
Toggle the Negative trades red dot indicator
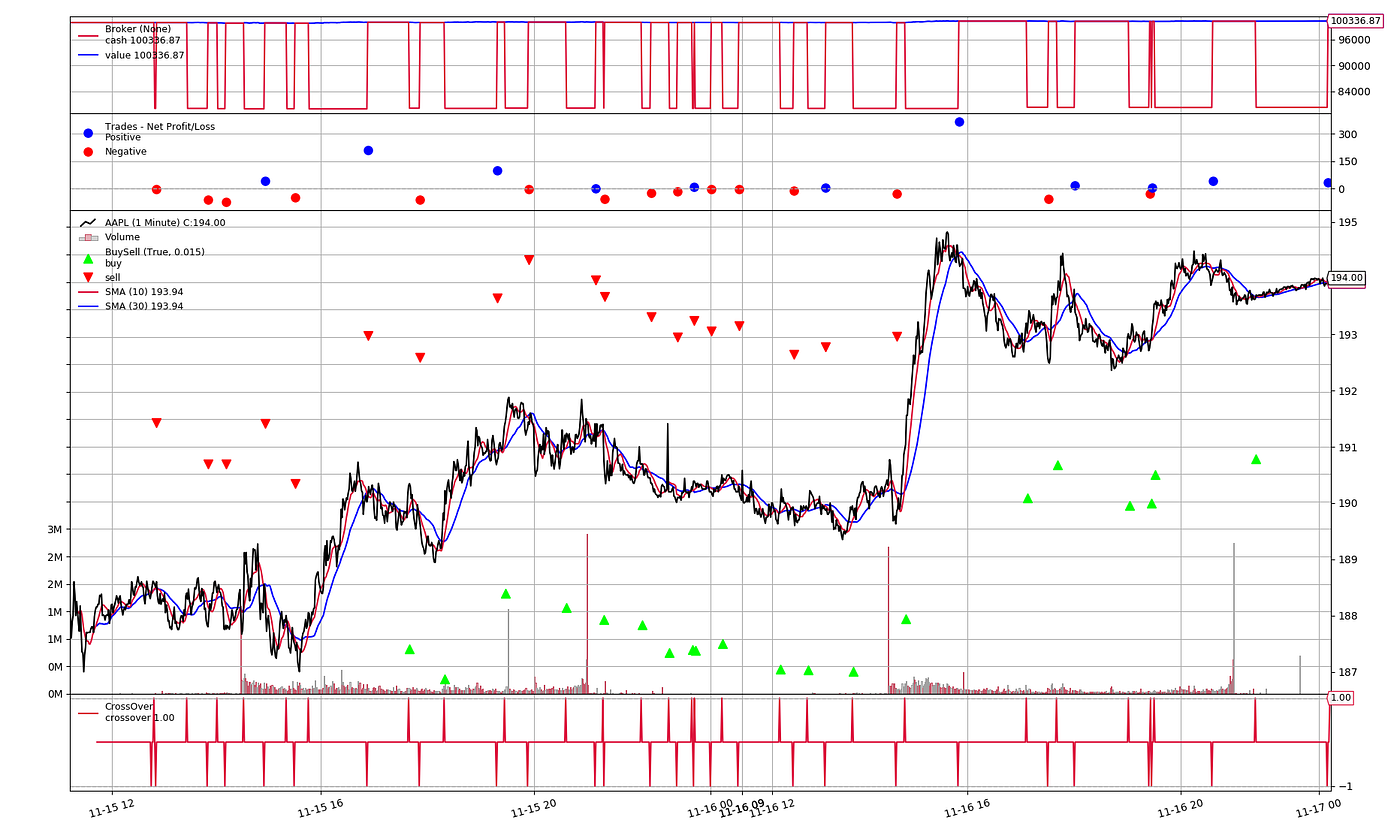tap(88, 151)
